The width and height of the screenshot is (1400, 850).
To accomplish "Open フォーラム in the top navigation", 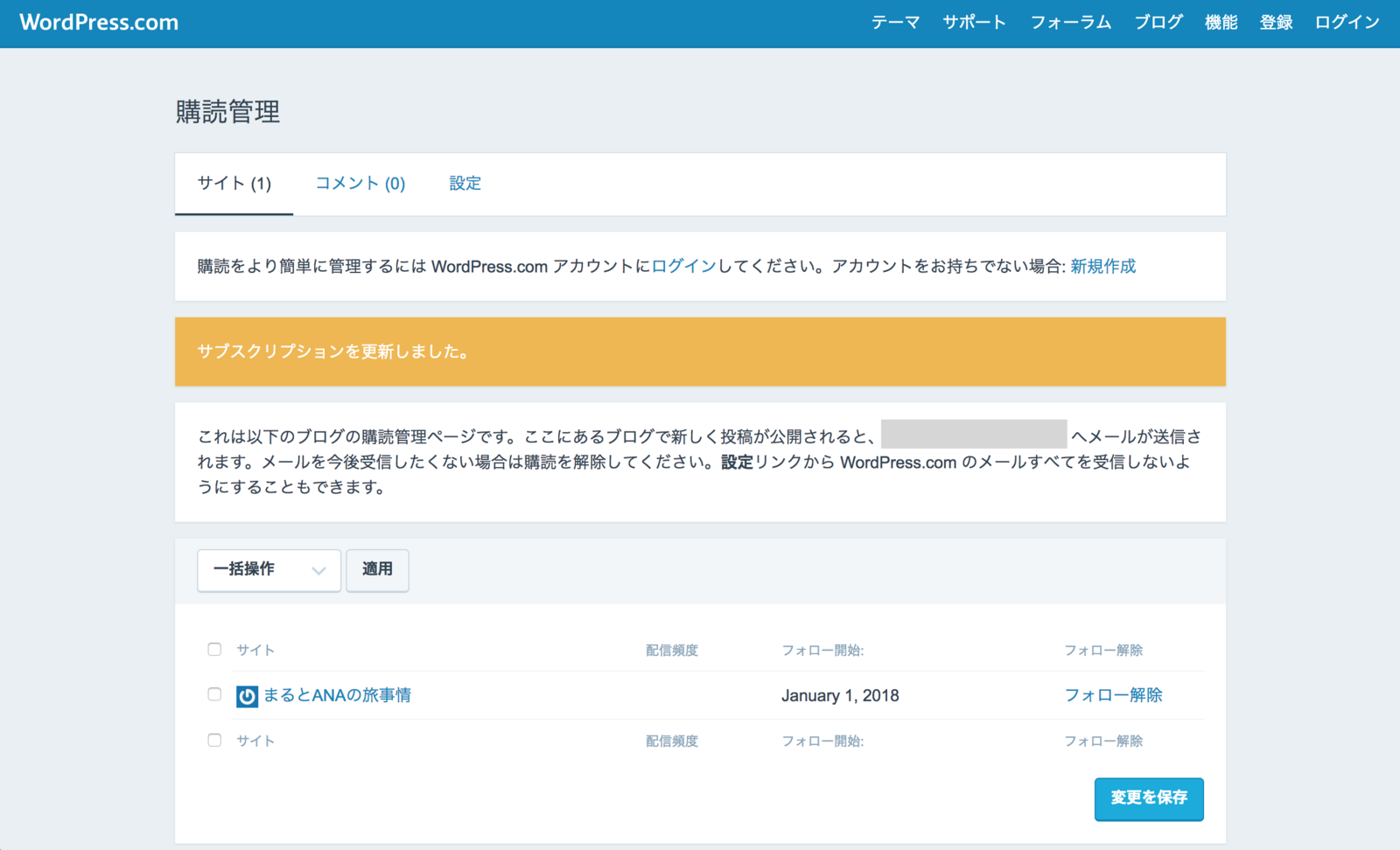I will [x=1071, y=23].
